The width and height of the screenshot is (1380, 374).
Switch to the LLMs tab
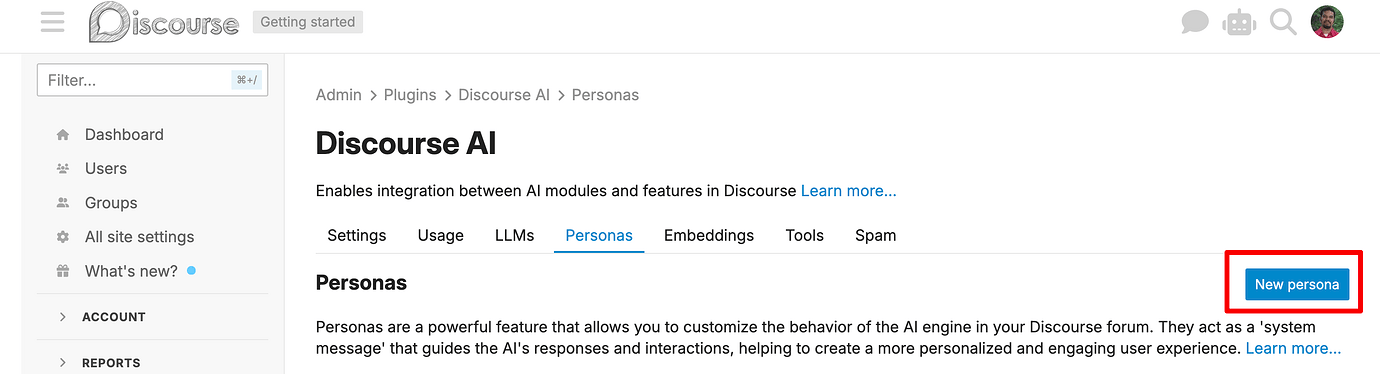[514, 235]
